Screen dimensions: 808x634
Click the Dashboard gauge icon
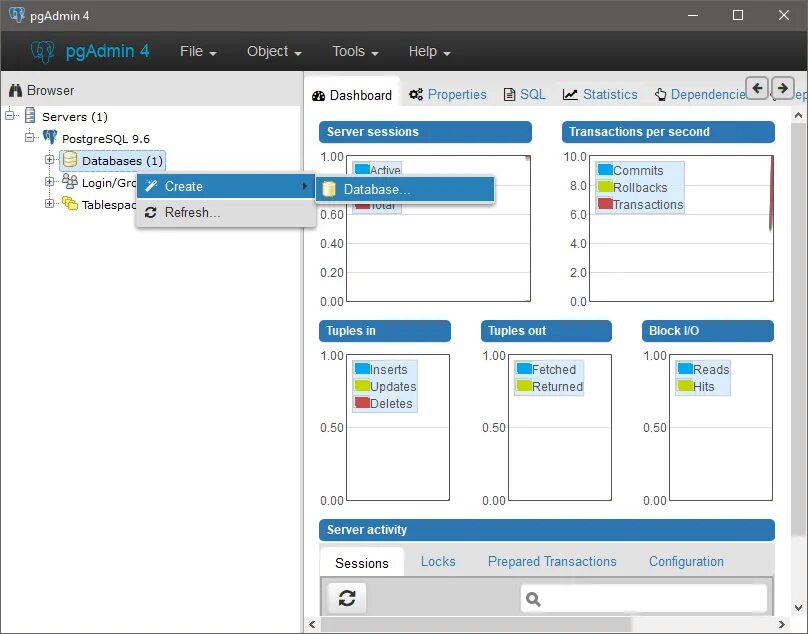point(318,95)
